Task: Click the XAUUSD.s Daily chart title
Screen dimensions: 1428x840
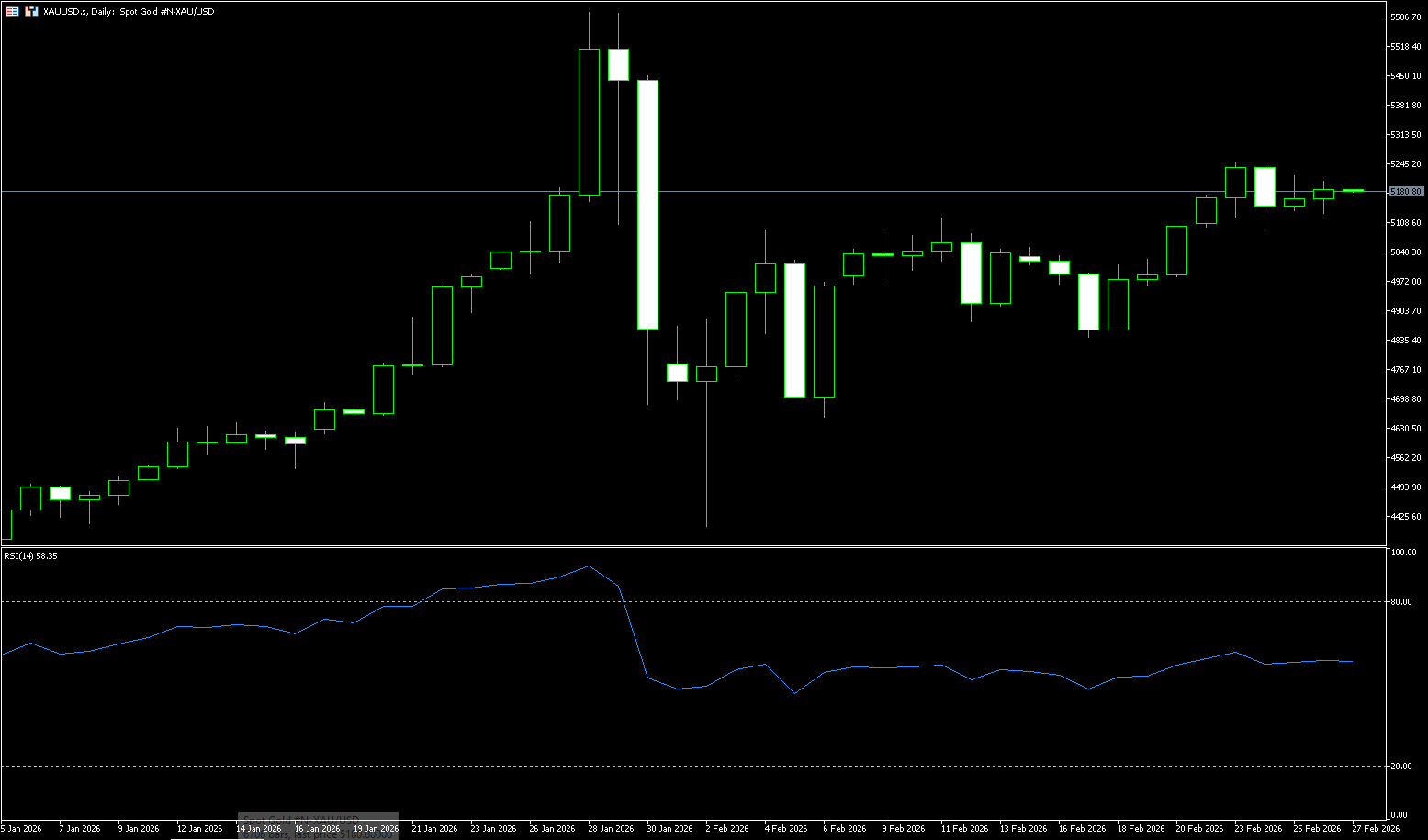Action: click(x=129, y=12)
